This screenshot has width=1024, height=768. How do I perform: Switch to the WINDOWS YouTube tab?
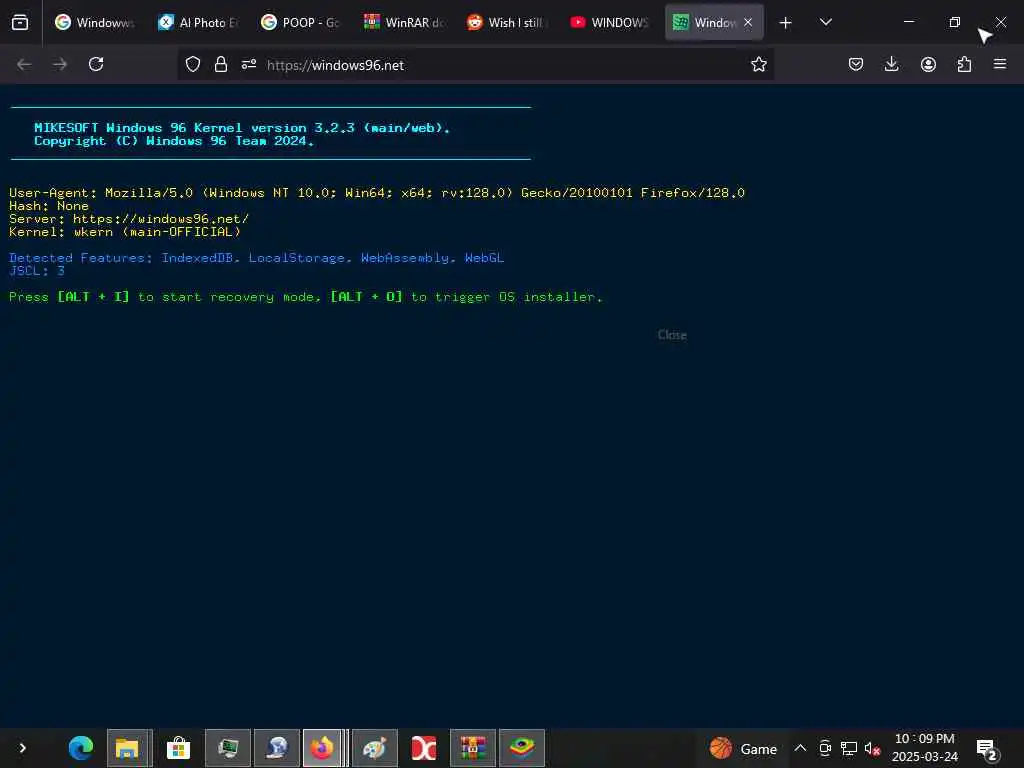pos(610,22)
